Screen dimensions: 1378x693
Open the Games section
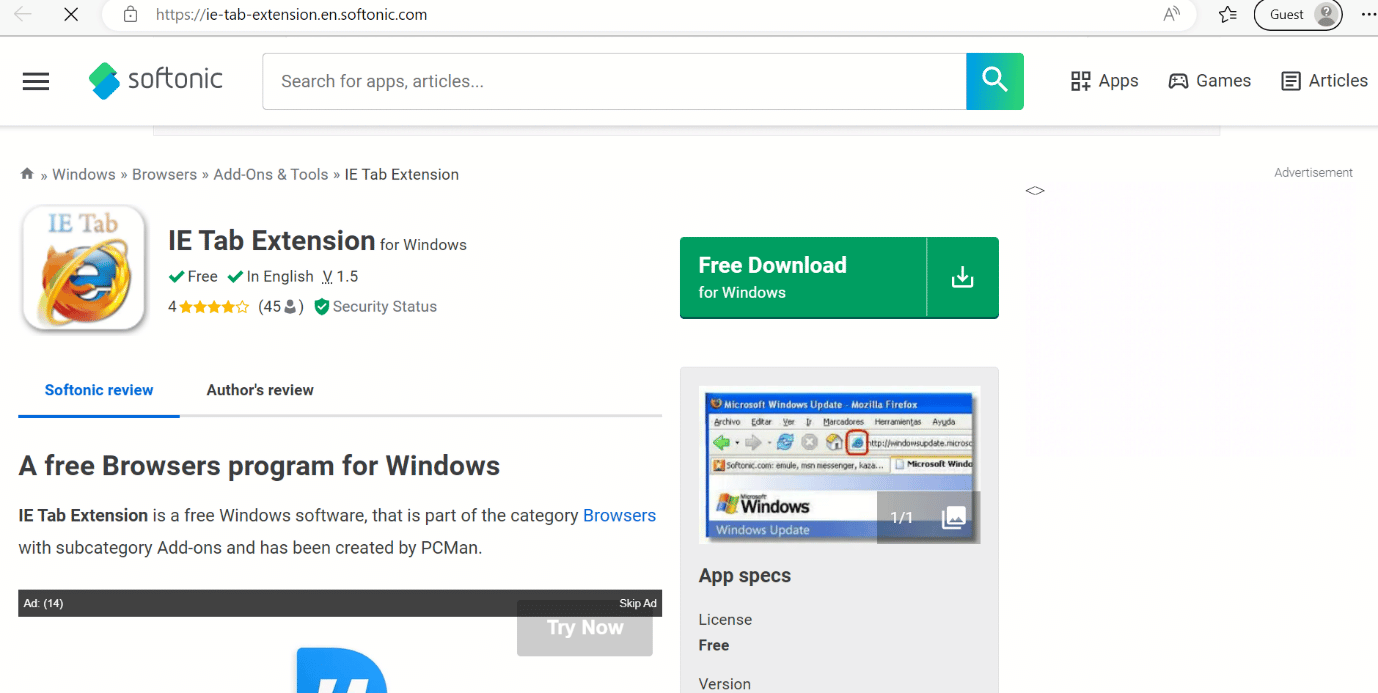[x=1209, y=81]
